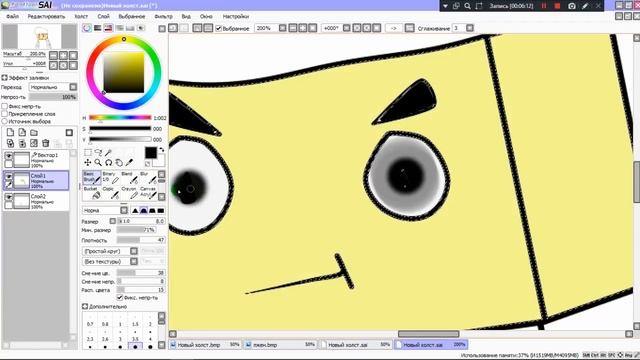Delete the selected layer with trash icon
The height and width of the screenshot is (360, 640).
(46, 143)
